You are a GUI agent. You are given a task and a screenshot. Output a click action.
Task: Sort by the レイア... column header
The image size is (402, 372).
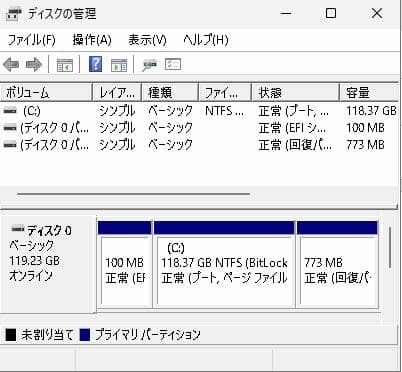pos(117,92)
